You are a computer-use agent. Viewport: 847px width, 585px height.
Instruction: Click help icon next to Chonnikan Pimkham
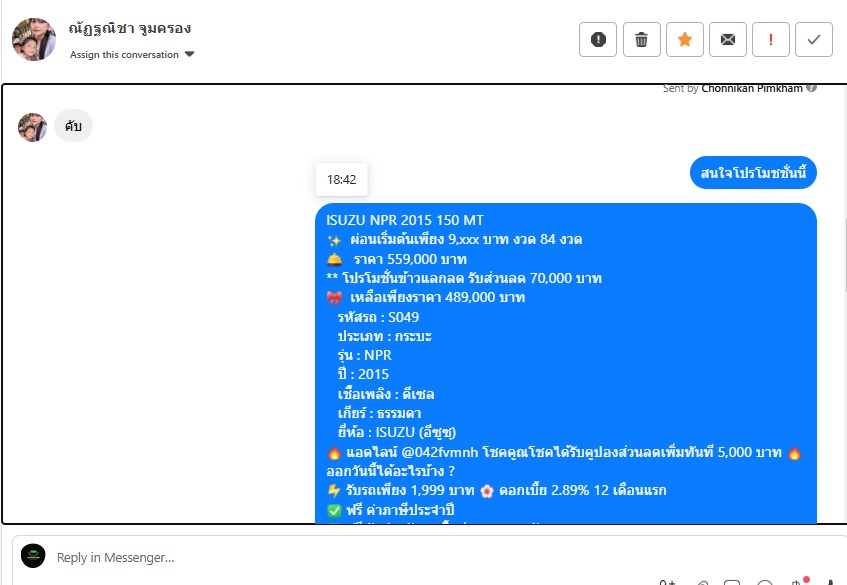(811, 88)
